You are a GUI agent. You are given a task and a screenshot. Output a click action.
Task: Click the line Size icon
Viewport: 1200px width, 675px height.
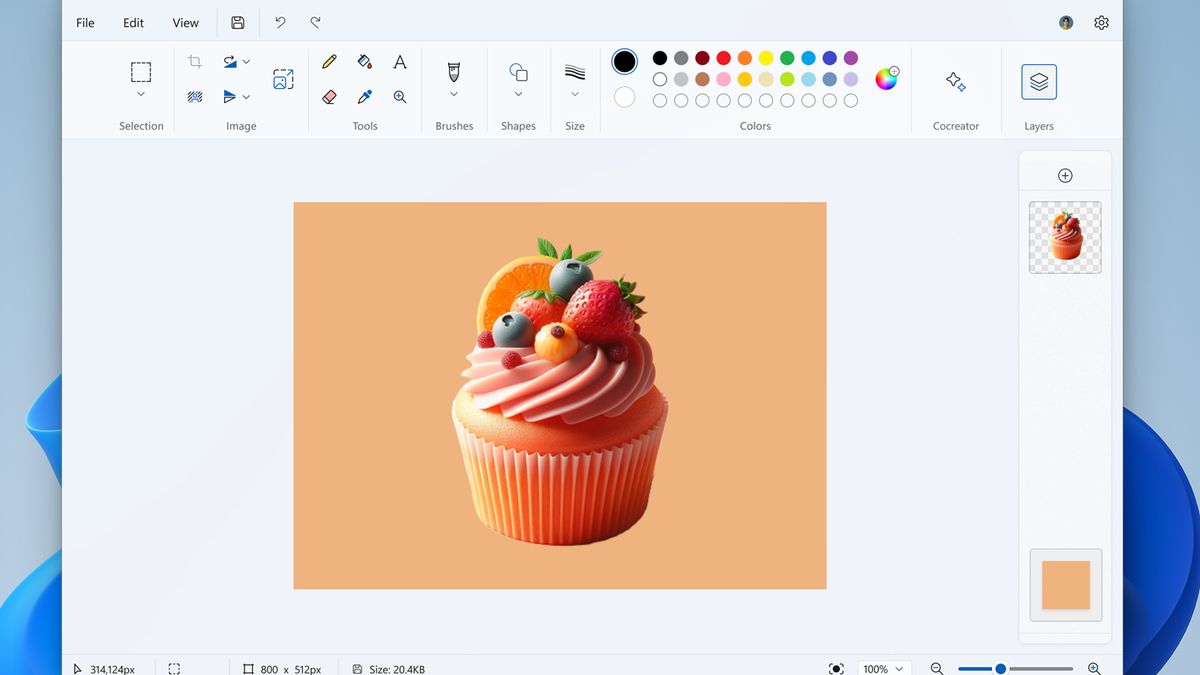[x=575, y=72]
